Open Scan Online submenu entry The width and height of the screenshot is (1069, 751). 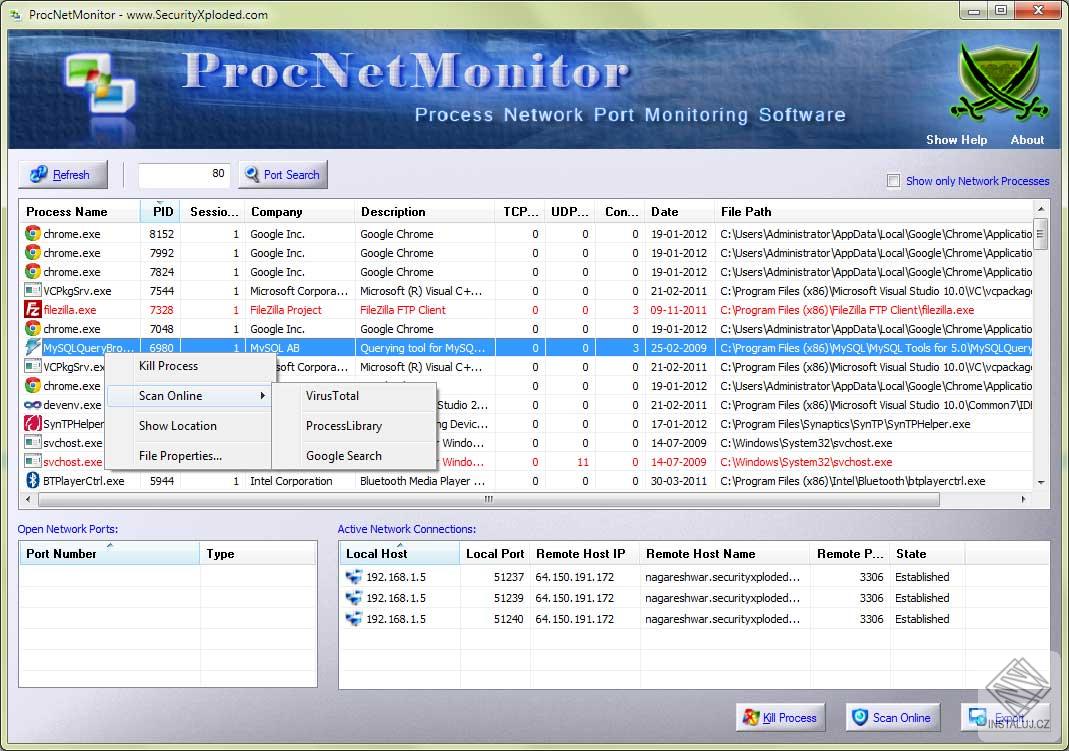click(x=170, y=396)
